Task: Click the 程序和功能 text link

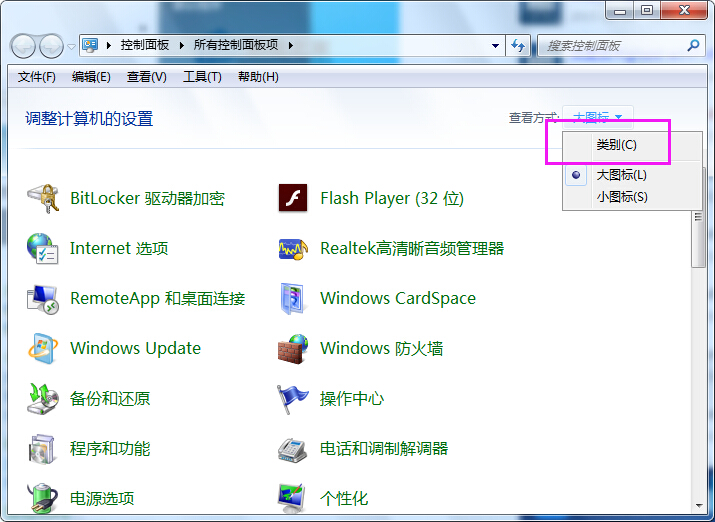Action: (110, 449)
